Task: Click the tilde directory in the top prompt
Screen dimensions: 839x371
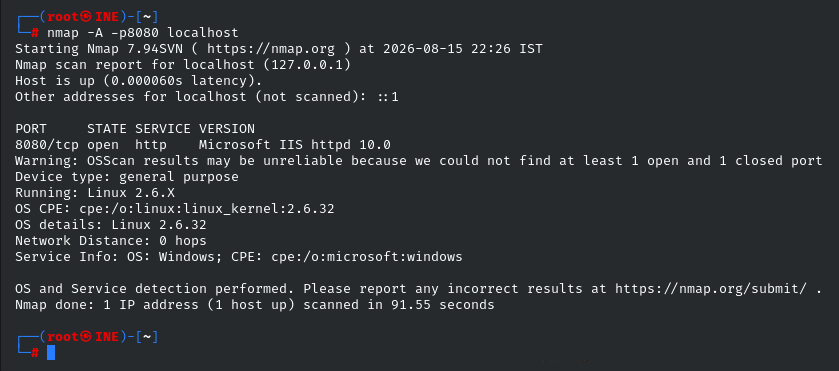Action: pos(147,17)
